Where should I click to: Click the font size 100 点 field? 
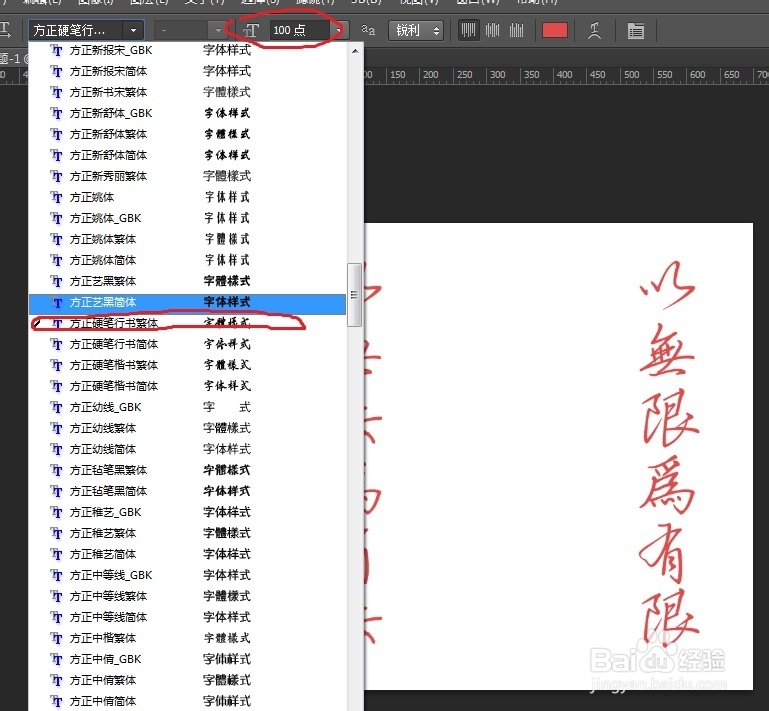299,30
